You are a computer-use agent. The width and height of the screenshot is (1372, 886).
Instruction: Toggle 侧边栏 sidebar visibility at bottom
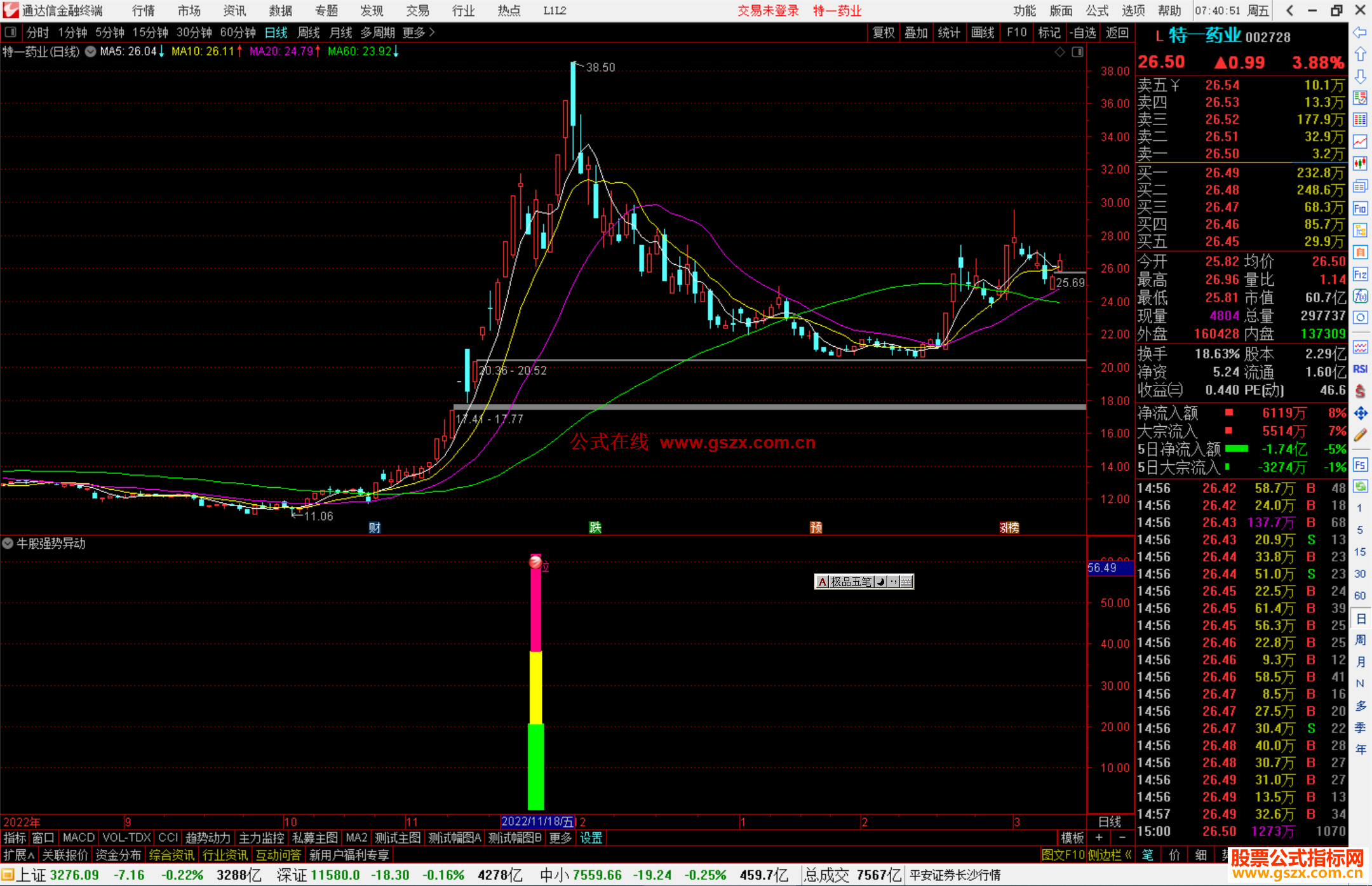tap(1109, 855)
